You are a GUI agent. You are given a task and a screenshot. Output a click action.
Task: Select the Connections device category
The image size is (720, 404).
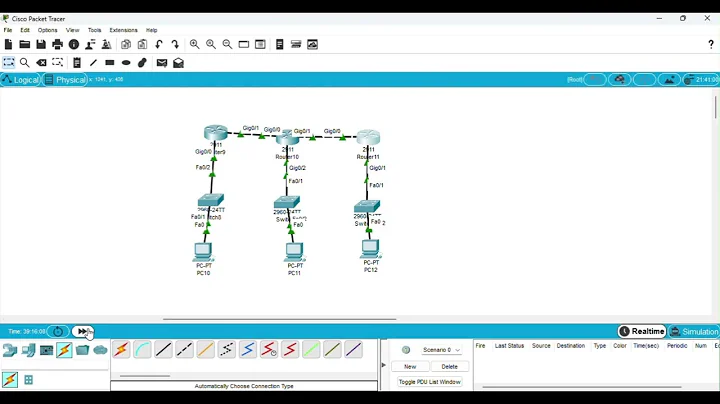[x=64, y=350]
